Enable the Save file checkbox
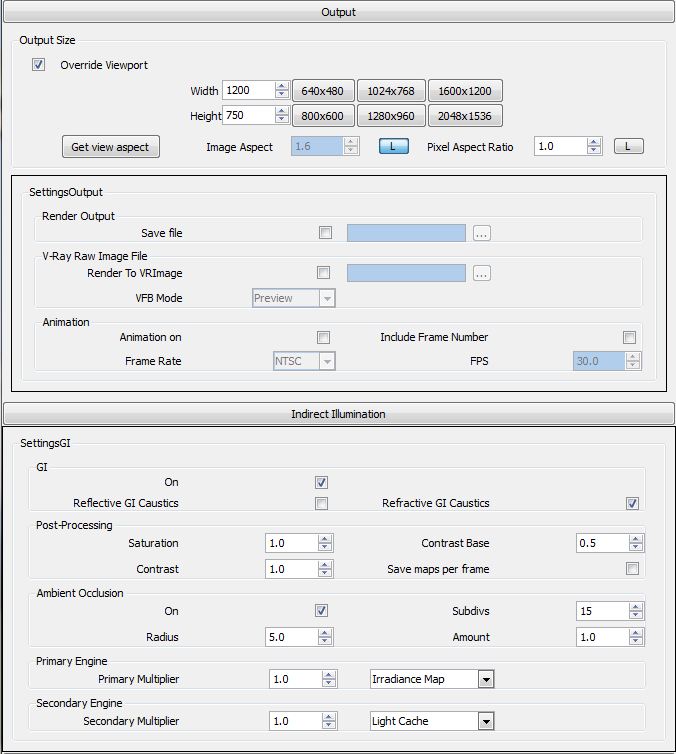Viewport: 676px width, 754px height. click(x=325, y=233)
